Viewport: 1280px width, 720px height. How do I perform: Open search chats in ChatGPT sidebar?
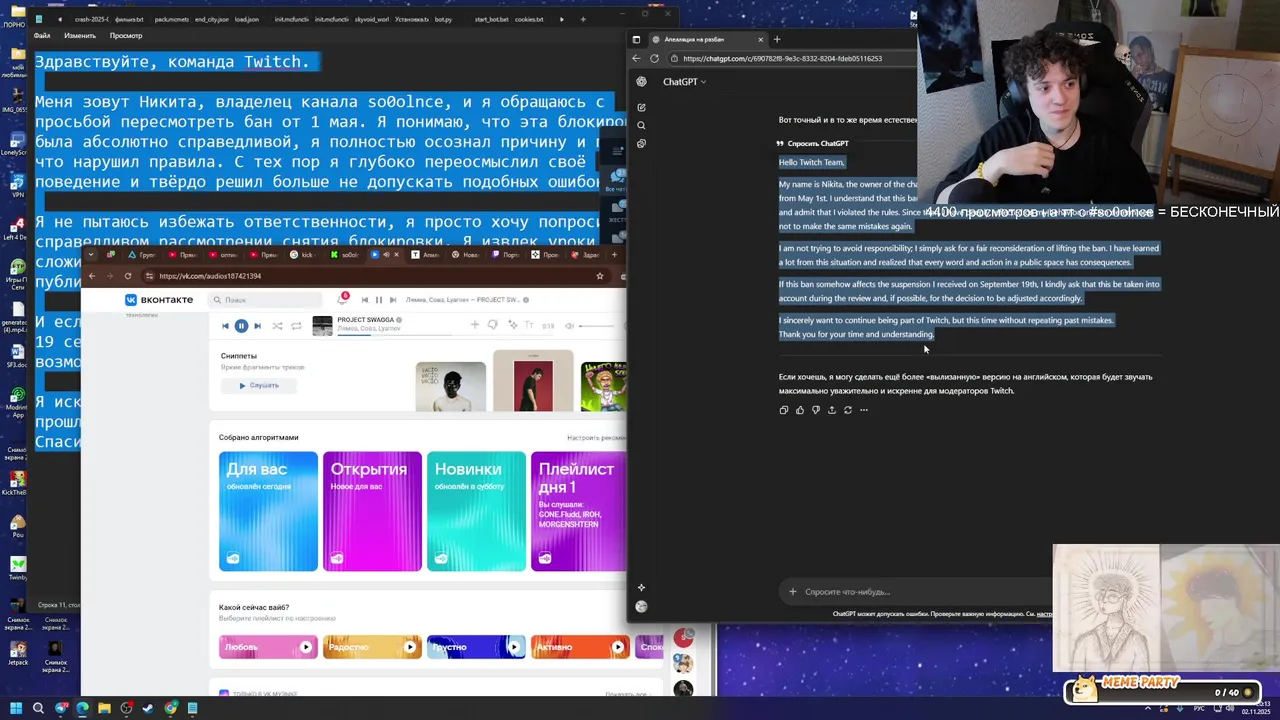(641, 125)
